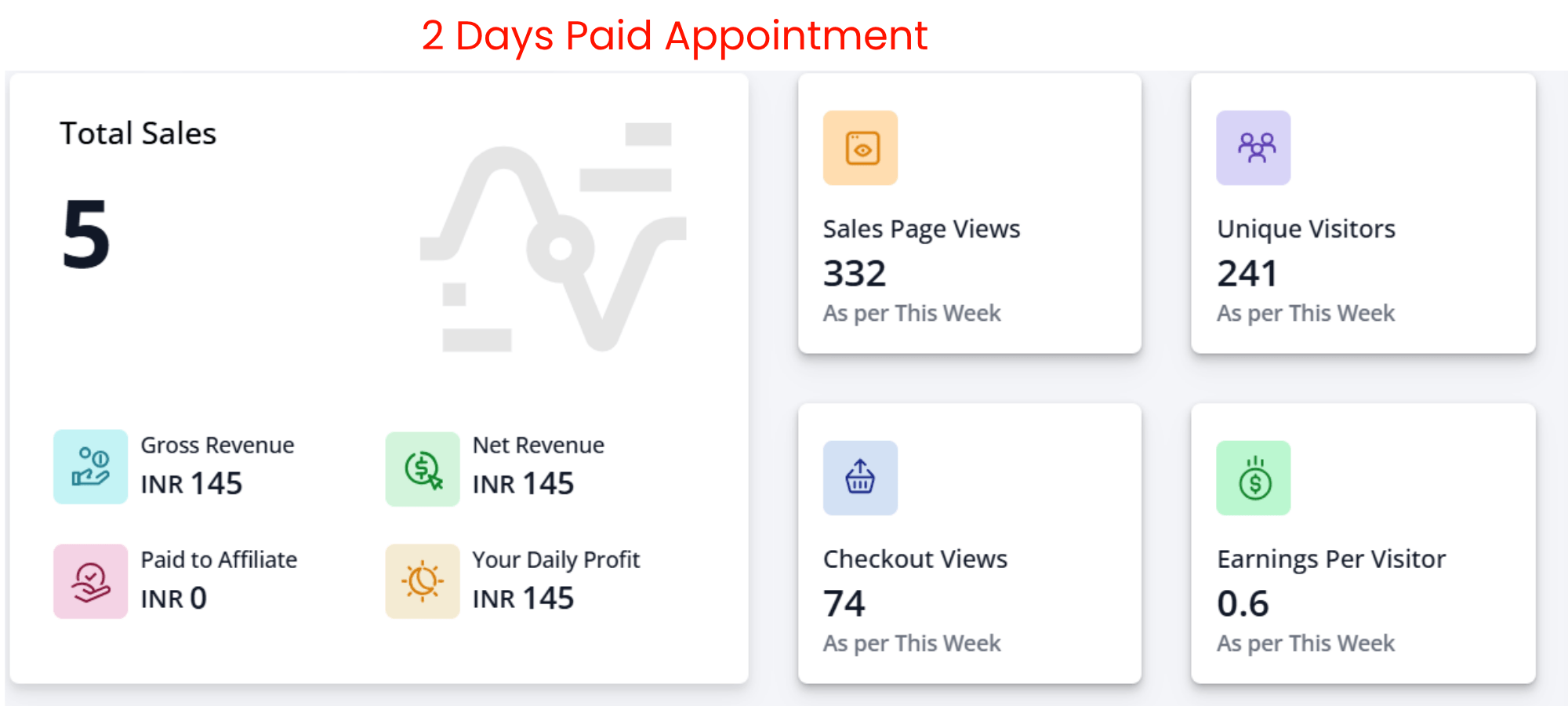Click the Checkout Views value 74
Screen dimensions: 1568x706
click(844, 604)
